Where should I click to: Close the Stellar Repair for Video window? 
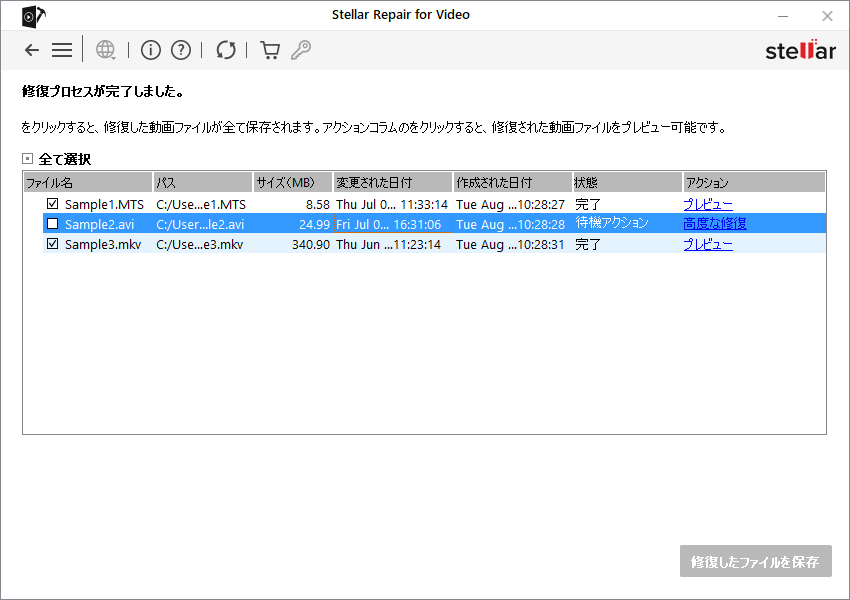pyautogui.click(x=827, y=16)
